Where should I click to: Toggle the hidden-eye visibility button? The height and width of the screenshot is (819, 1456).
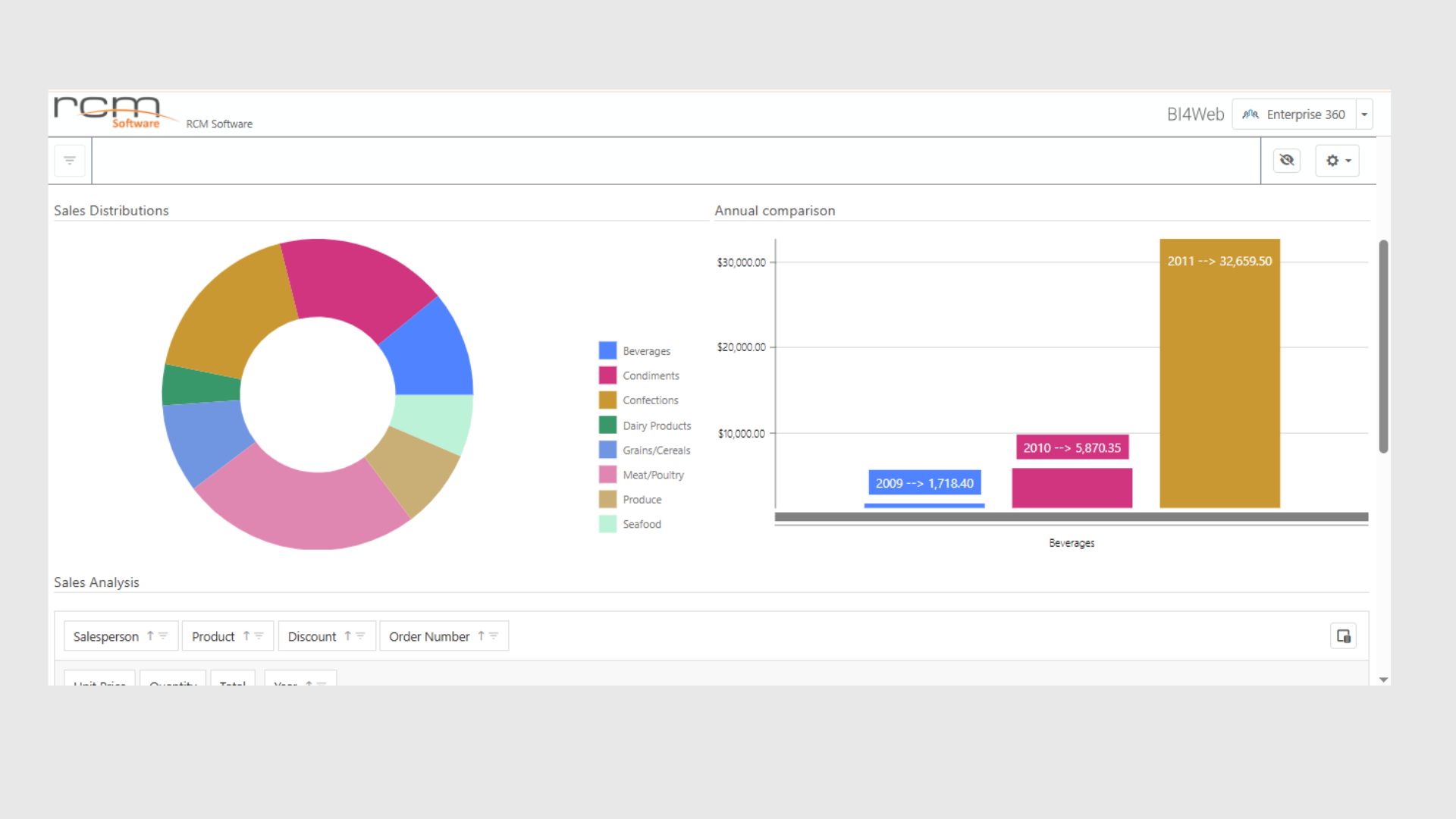tap(1287, 161)
